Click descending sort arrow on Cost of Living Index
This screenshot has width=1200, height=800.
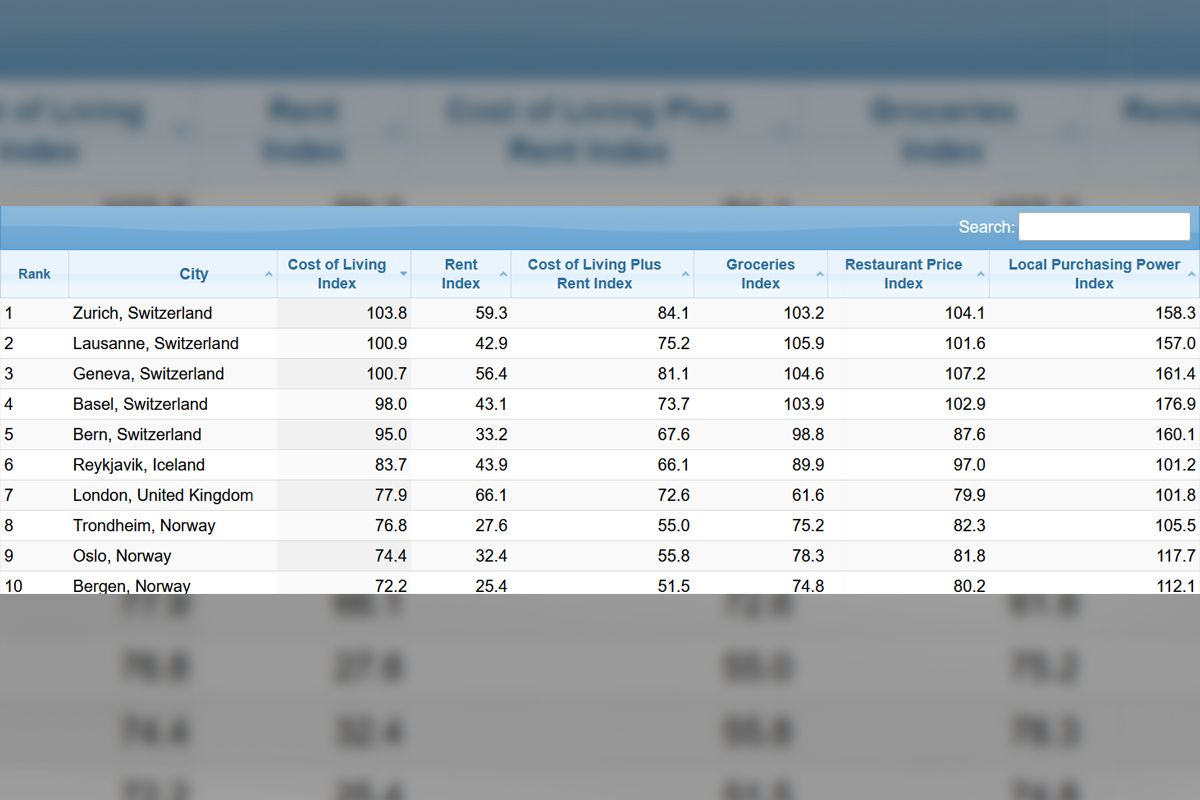click(x=403, y=274)
